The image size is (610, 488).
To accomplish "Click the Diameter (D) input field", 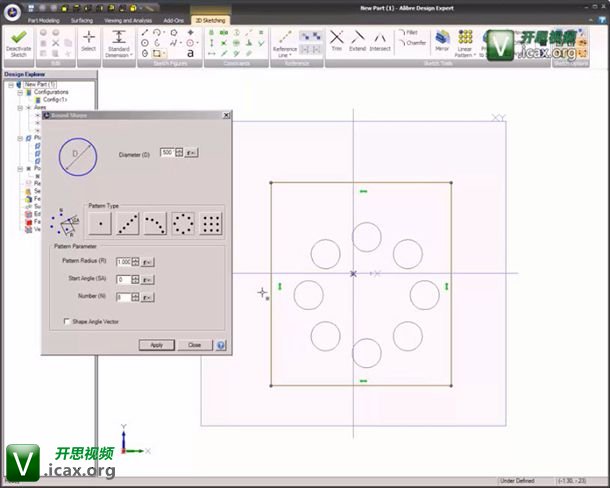I will pos(167,152).
